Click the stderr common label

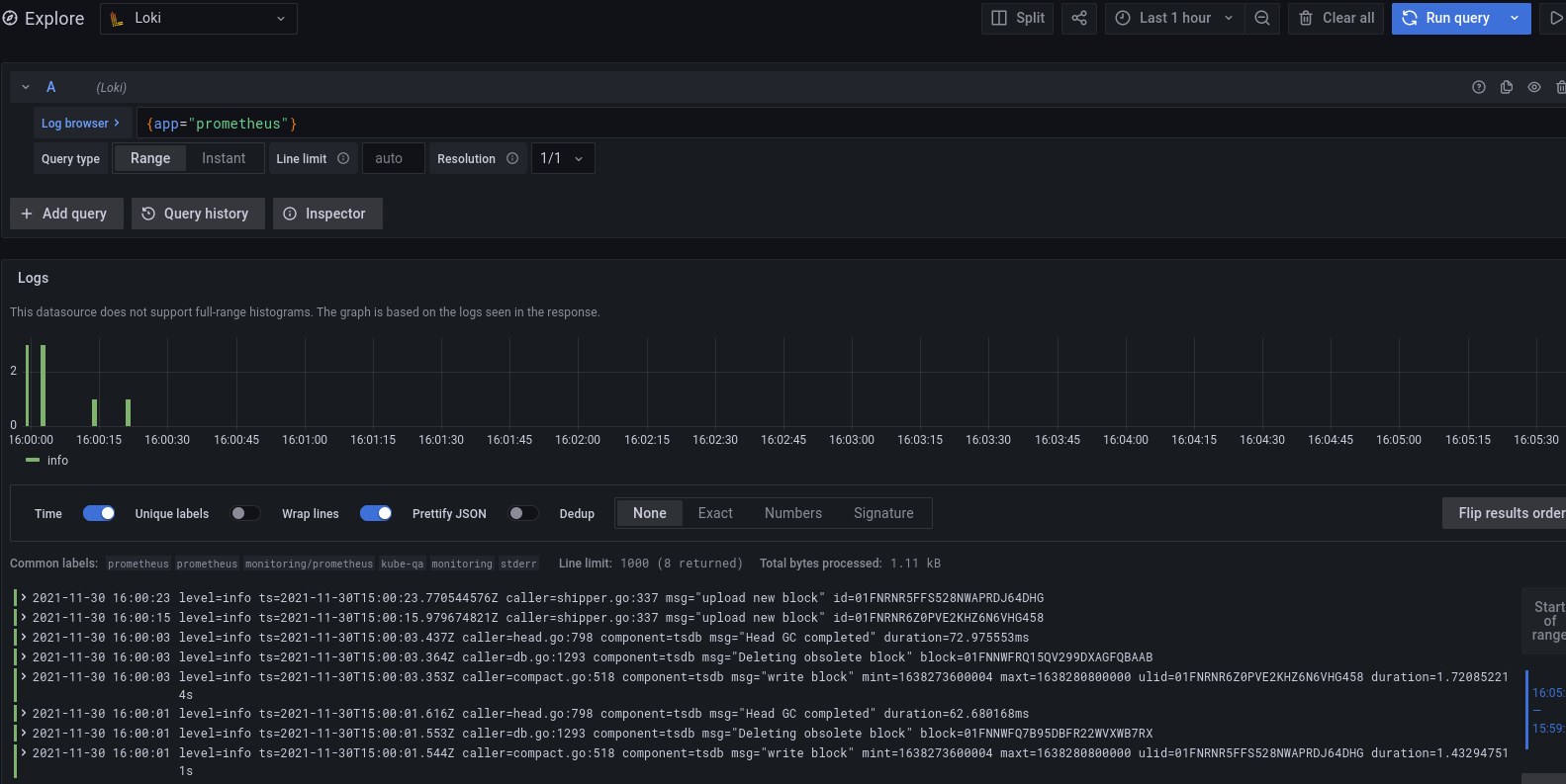point(518,564)
